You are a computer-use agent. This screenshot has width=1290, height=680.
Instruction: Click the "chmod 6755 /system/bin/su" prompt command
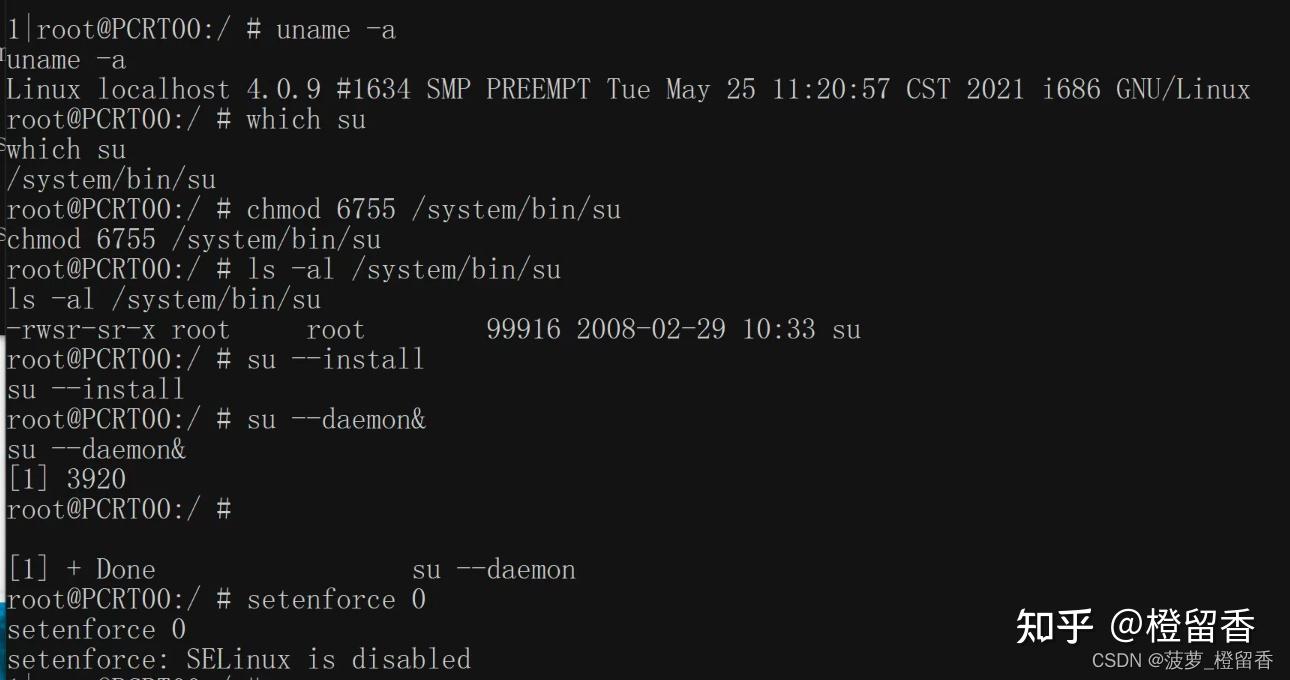[433, 210]
